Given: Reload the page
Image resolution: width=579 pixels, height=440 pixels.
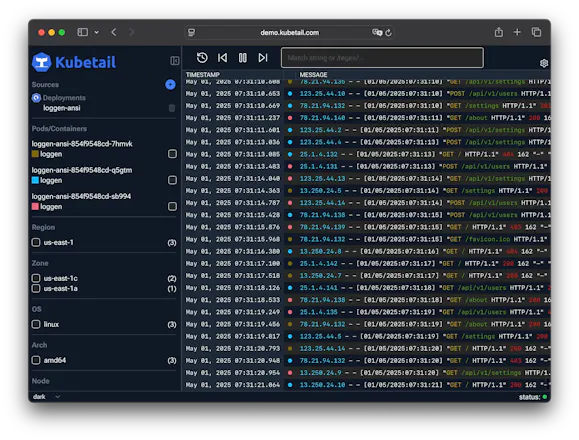Looking at the screenshot, I should (388, 32).
